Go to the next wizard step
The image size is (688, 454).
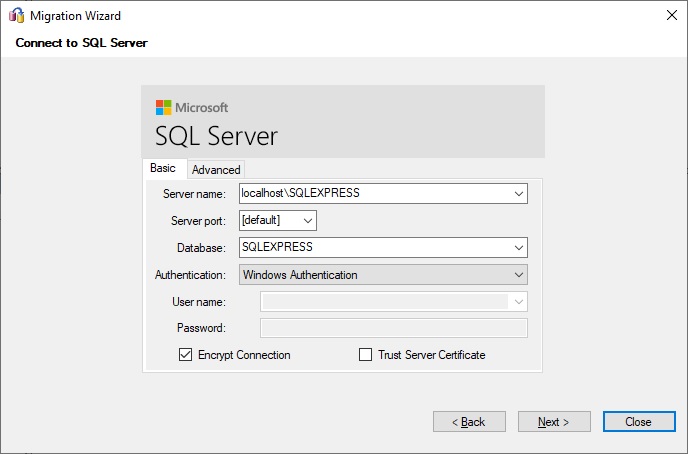[x=554, y=422]
